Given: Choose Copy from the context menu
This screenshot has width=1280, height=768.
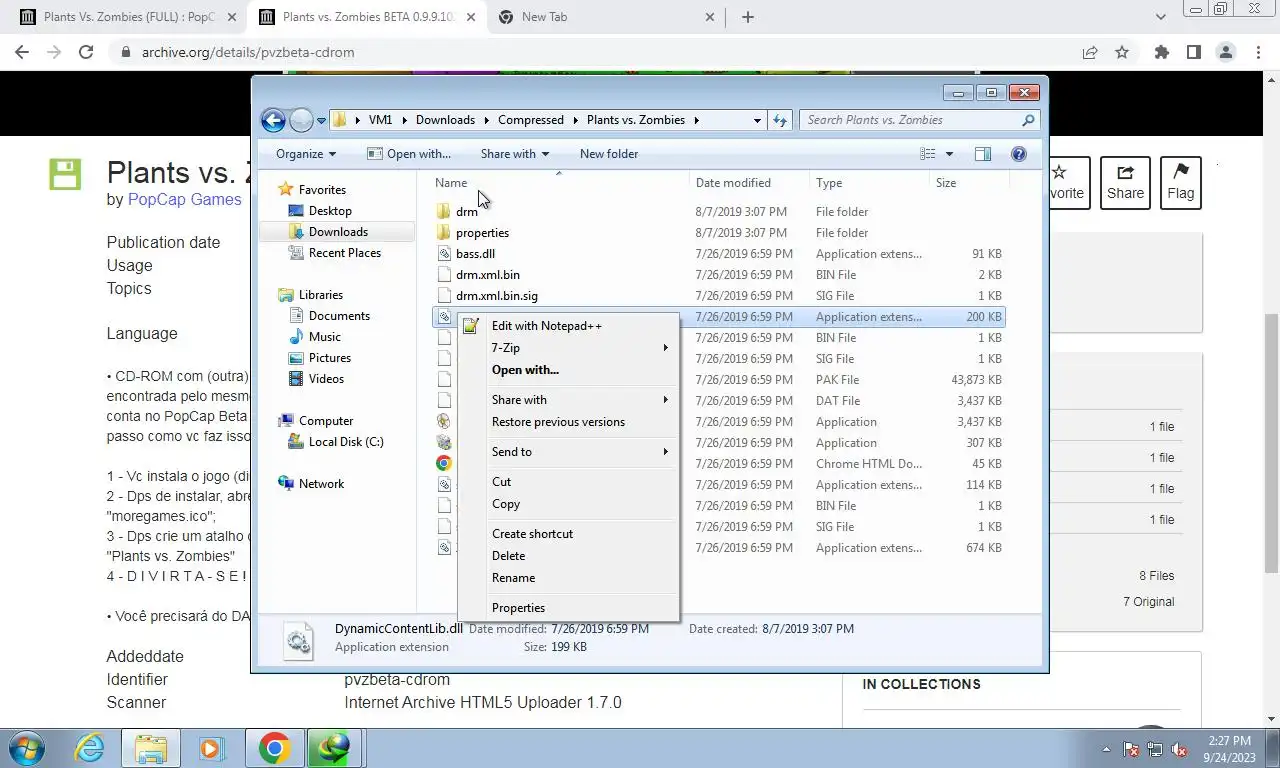Looking at the screenshot, I should pyautogui.click(x=568, y=504).
